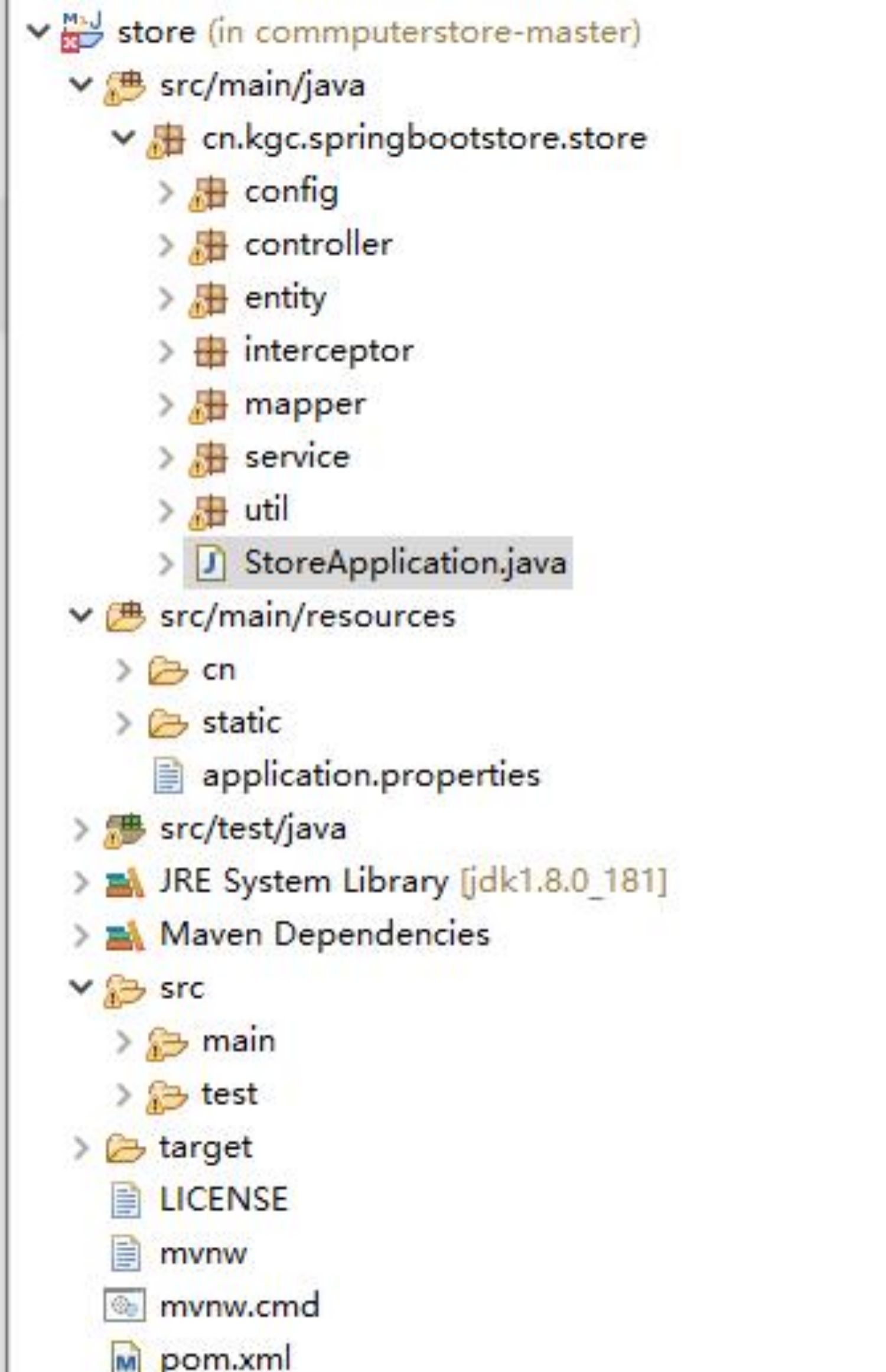This screenshot has height=1372, width=886.
Task: Select the store project label
Action: click(157, 32)
